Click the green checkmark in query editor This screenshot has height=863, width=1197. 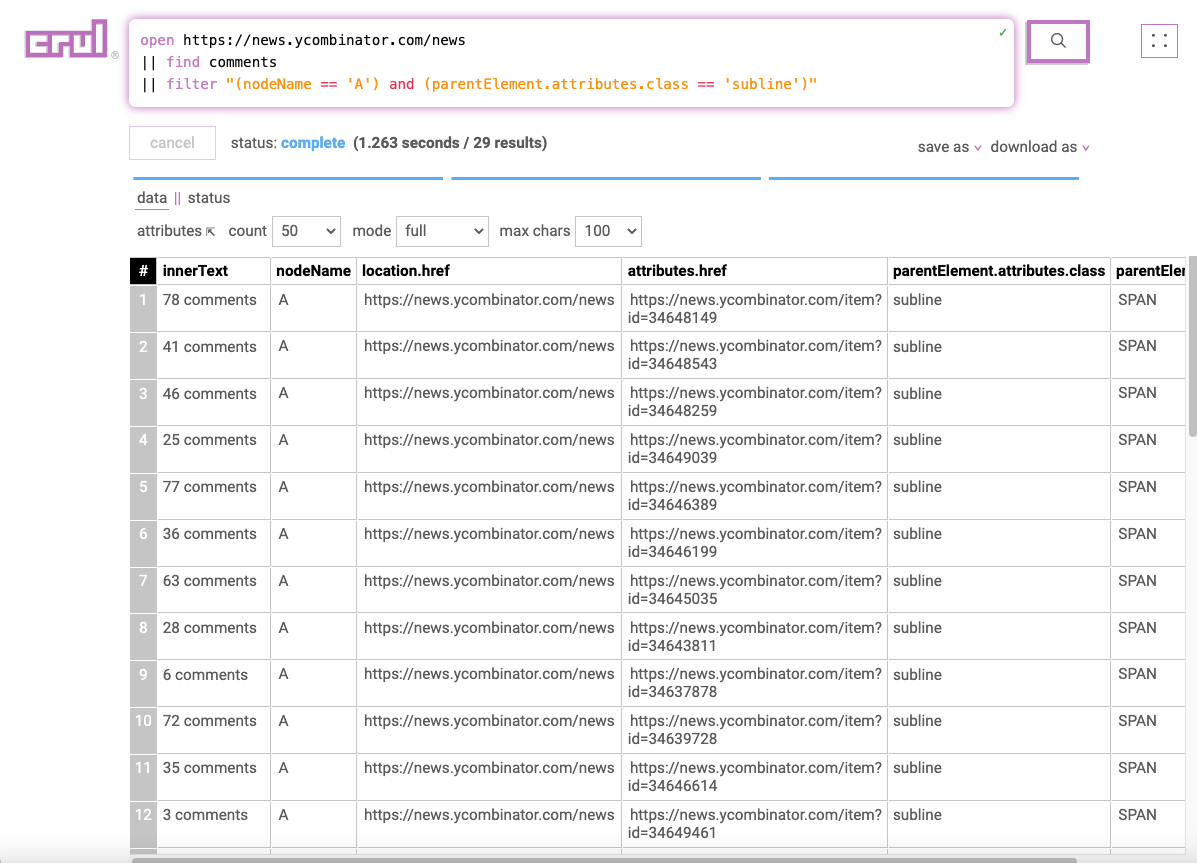1002,33
